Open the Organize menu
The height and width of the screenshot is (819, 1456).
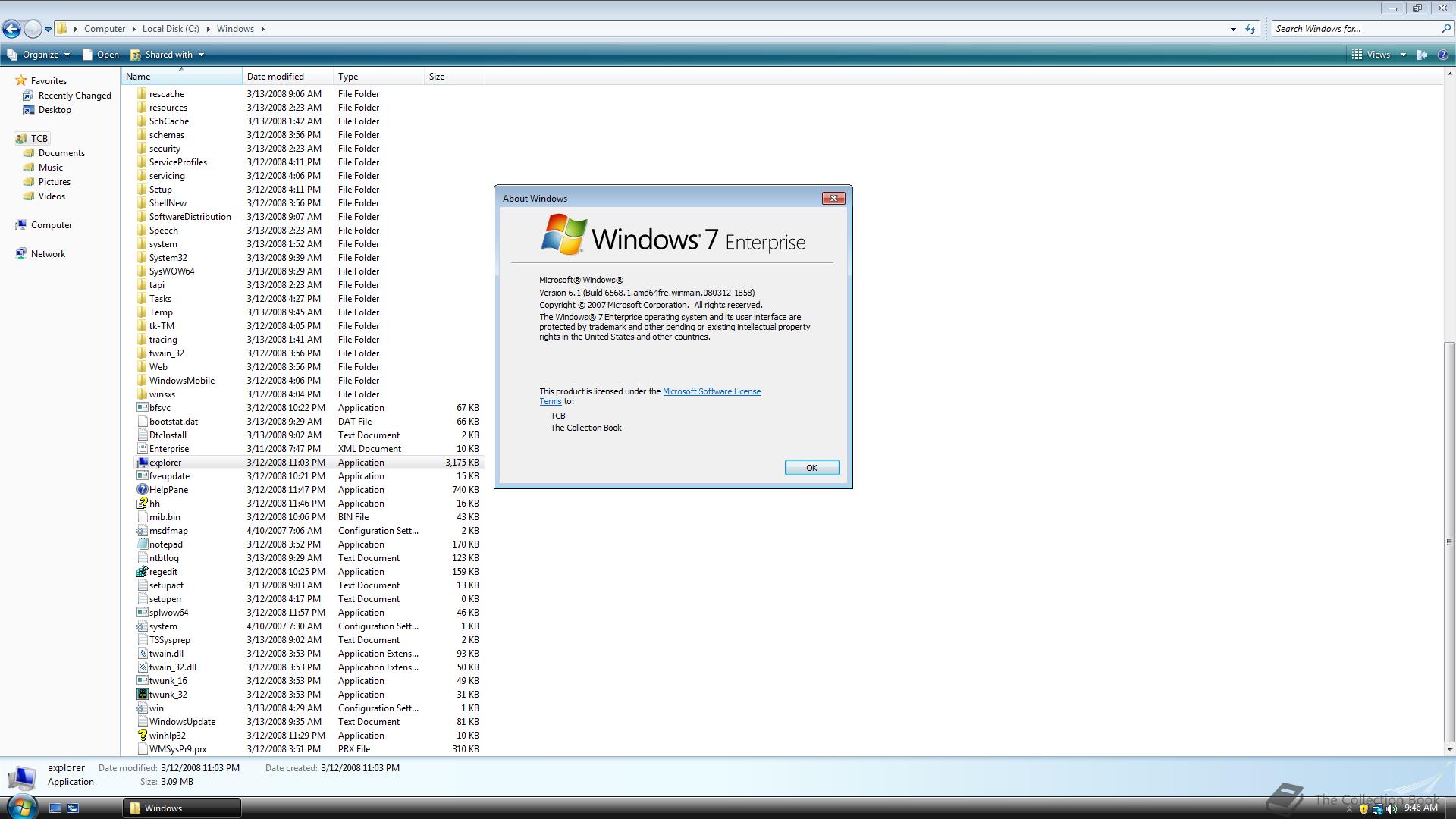[x=39, y=55]
